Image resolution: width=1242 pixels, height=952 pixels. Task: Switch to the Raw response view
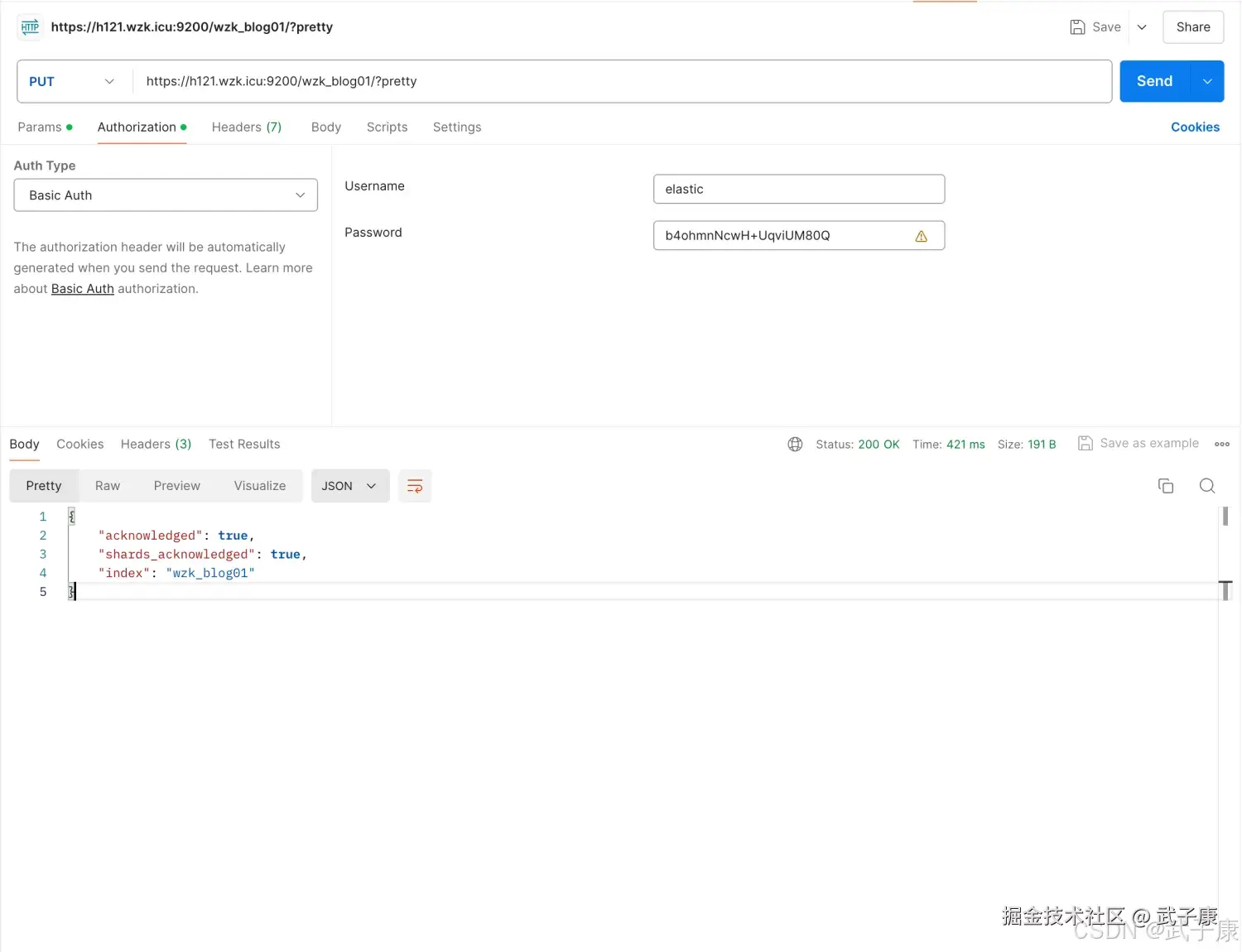(108, 486)
